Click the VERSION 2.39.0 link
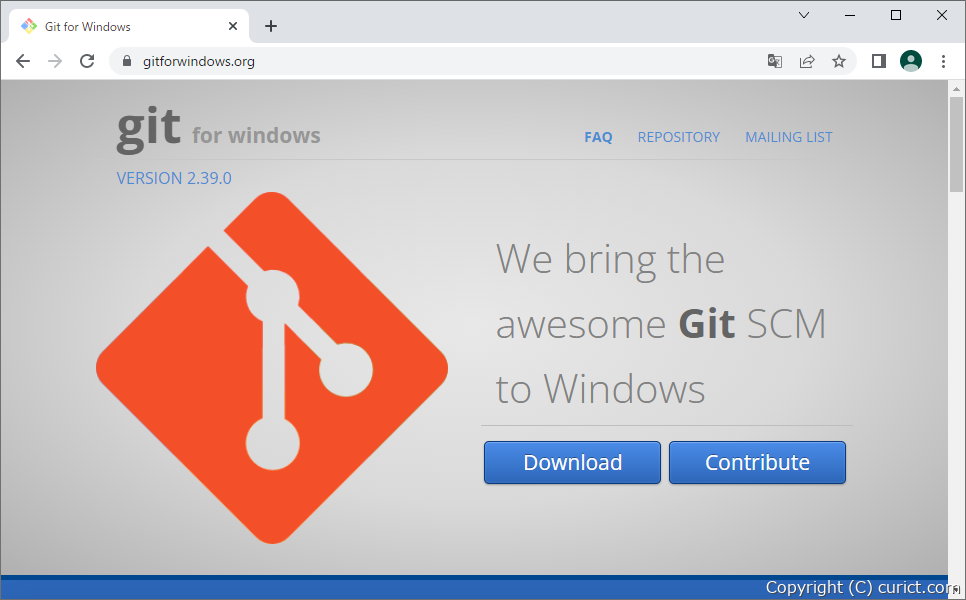Image resolution: width=966 pixels, height=600 pixels. (x=174, y=178)
